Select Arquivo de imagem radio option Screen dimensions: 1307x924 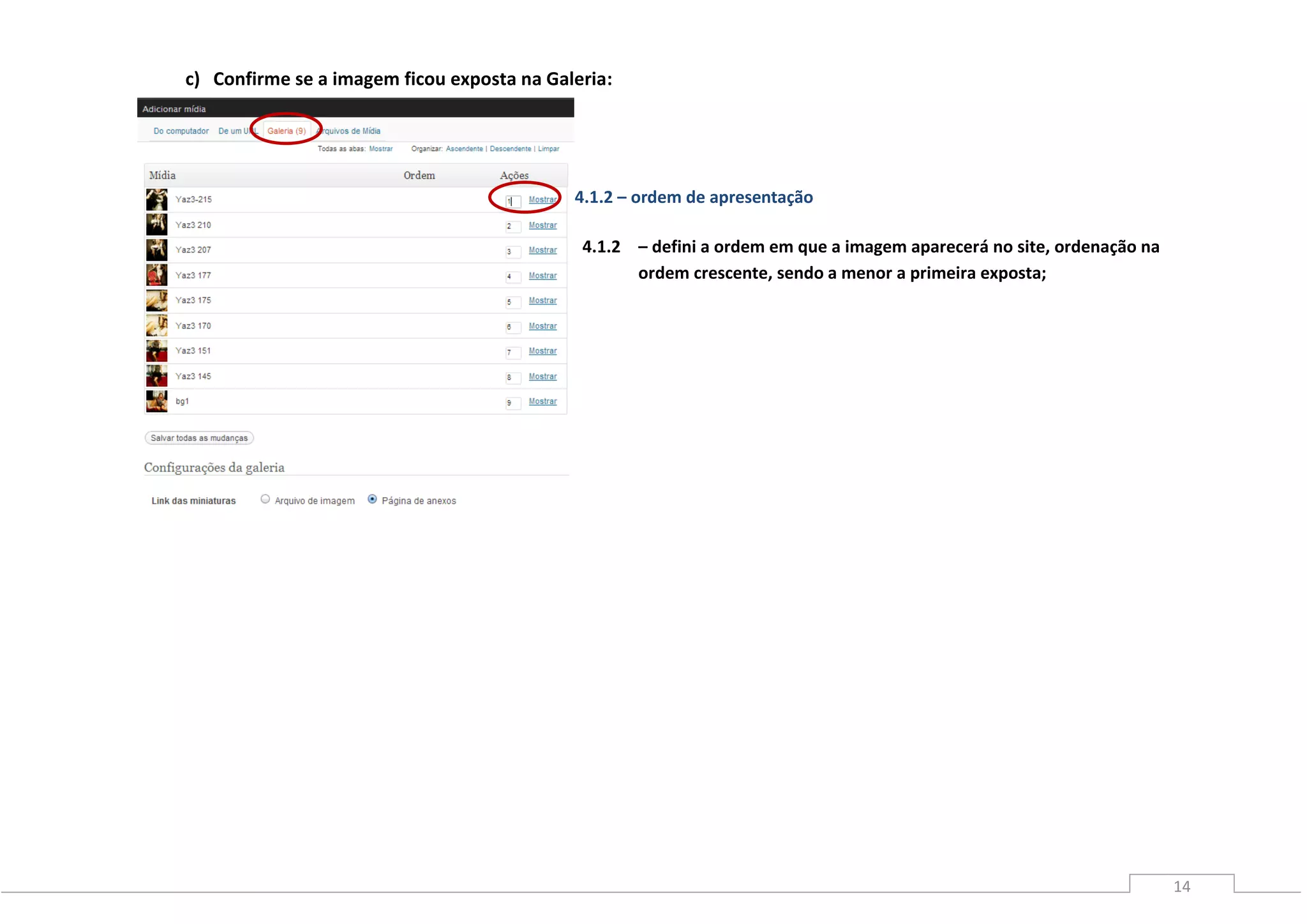[x=265, y=500]
